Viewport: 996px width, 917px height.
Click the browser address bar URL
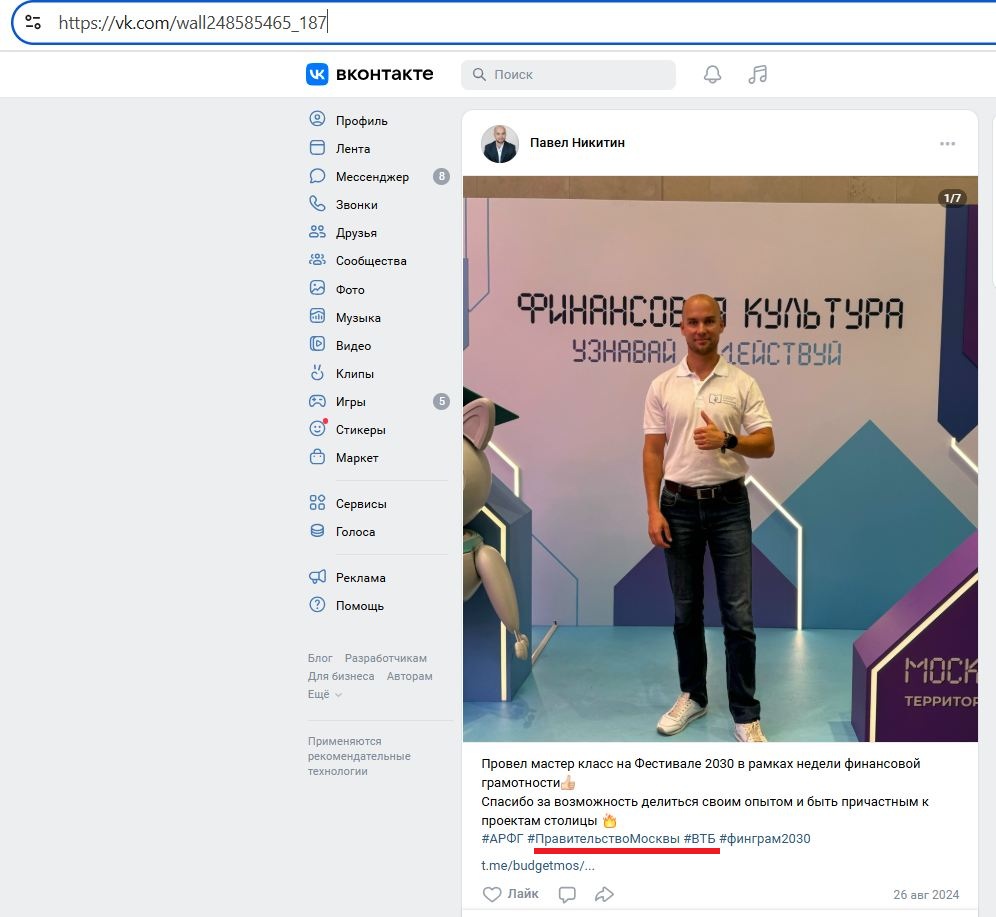coord(192,22)
